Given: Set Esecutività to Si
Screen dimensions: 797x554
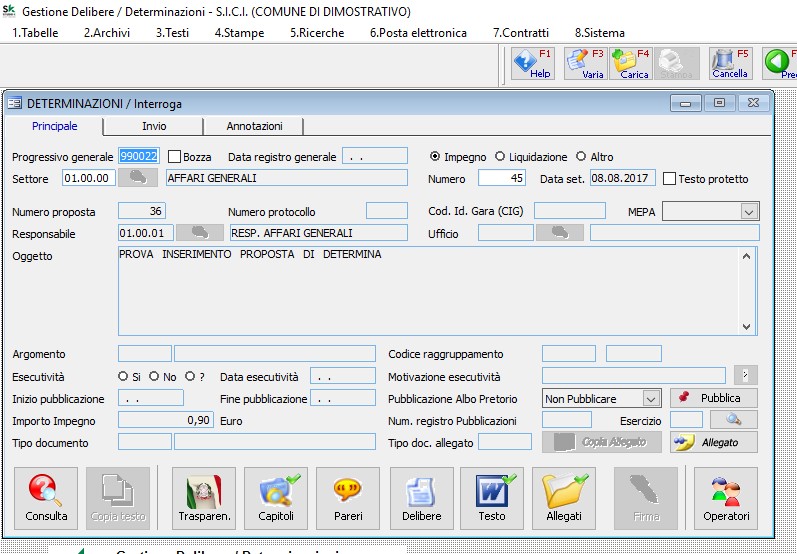Looking at the screenshot, I should click(x=122, y=376).
